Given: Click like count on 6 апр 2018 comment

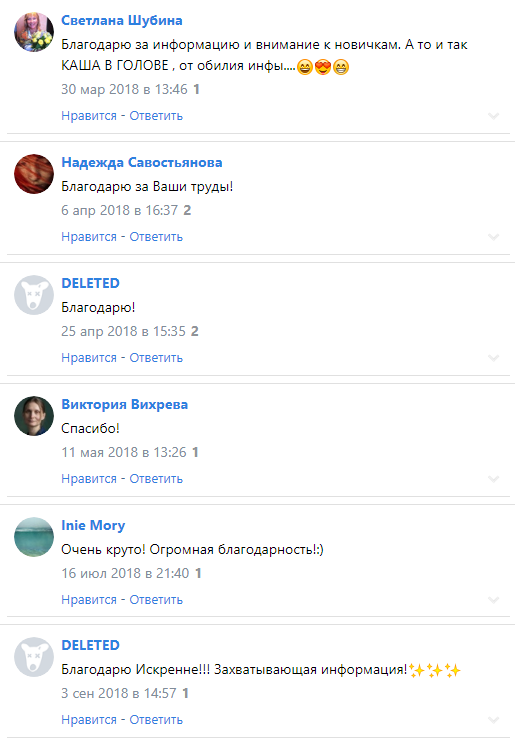Looking at the screenshot, I should [187, 210].
